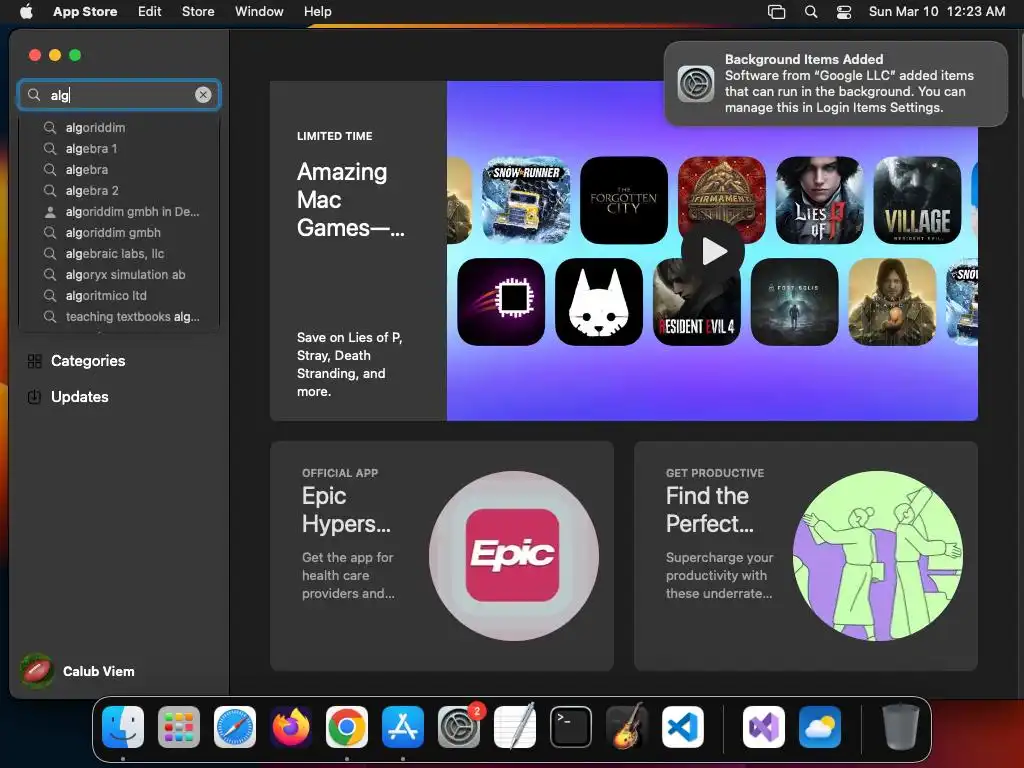The height and width of the screenshot is (768, 1024).
Task: Open the 'Amazing Mac Games' story headline
Action: tap(351, 200)
